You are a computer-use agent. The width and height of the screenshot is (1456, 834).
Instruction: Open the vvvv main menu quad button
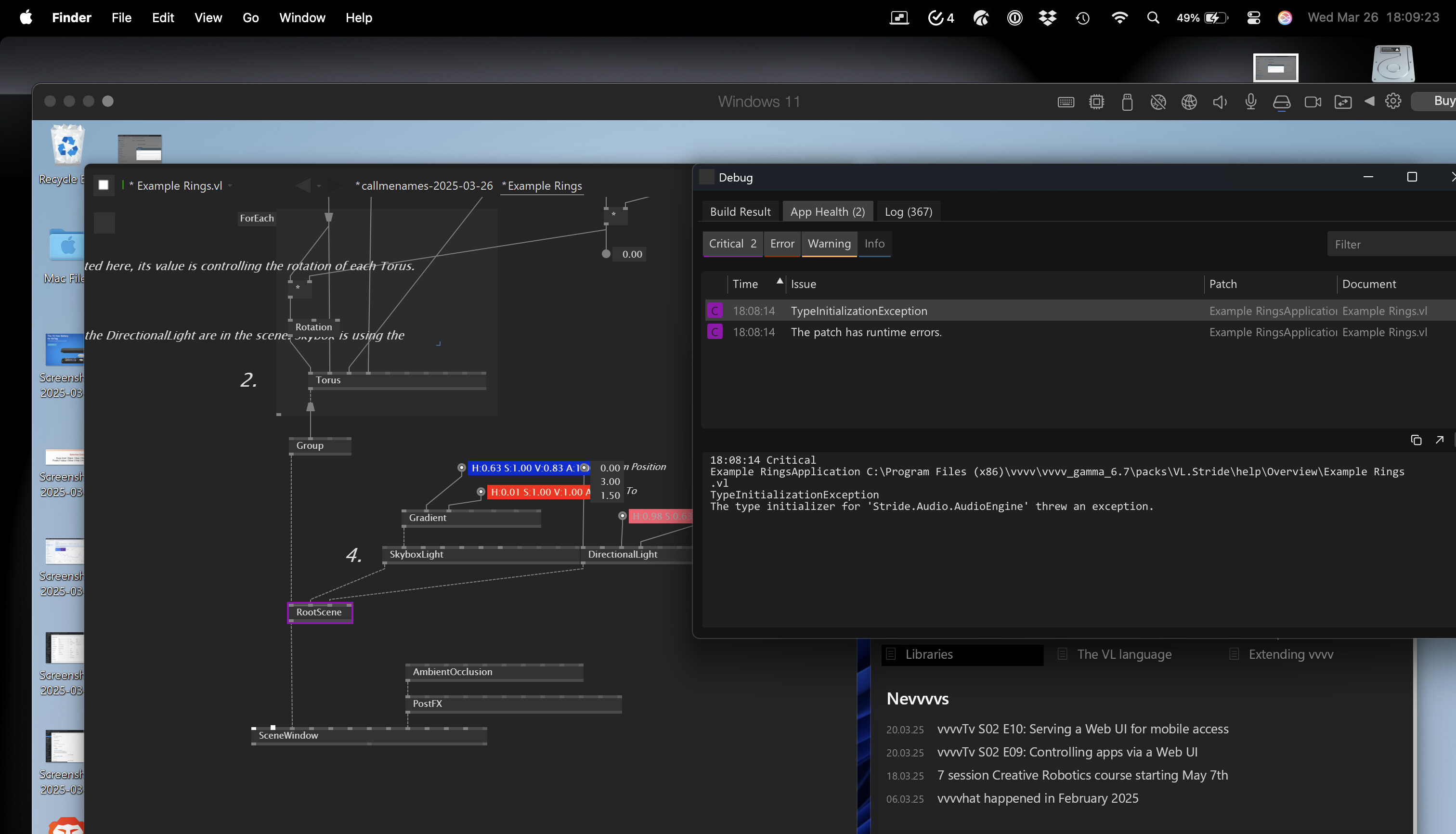coord(104,185)
